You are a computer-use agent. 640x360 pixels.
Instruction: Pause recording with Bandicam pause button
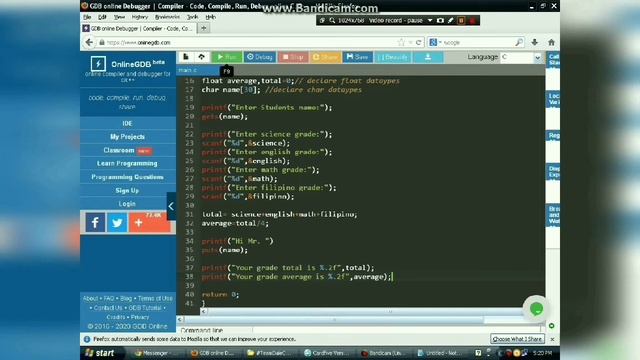click(x=462, y=20)
